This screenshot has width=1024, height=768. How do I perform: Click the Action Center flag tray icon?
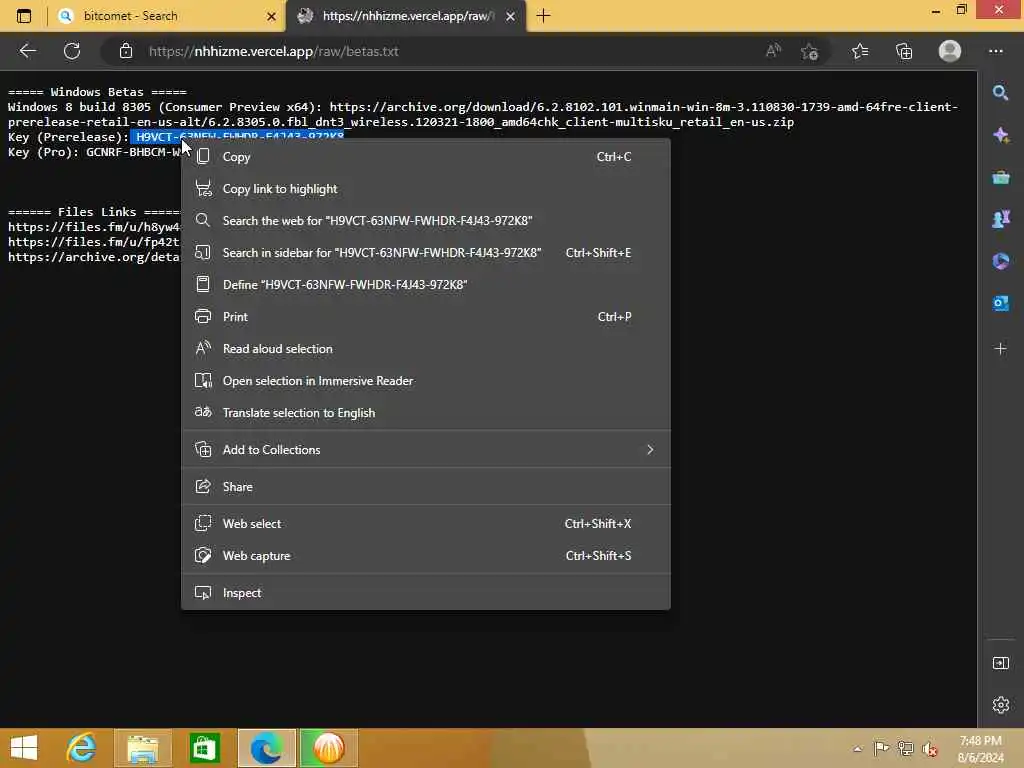881,748
